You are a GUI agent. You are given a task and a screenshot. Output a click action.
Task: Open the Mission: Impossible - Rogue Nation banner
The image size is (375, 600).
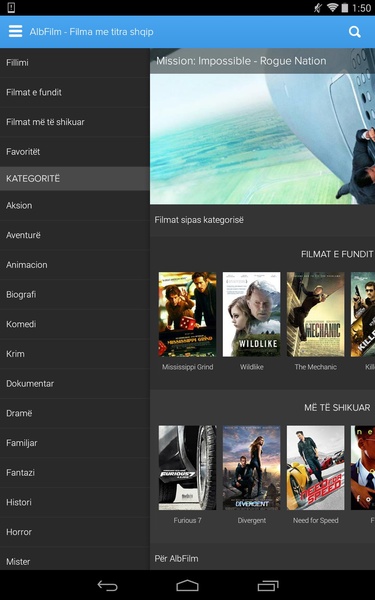coord(262,126)
